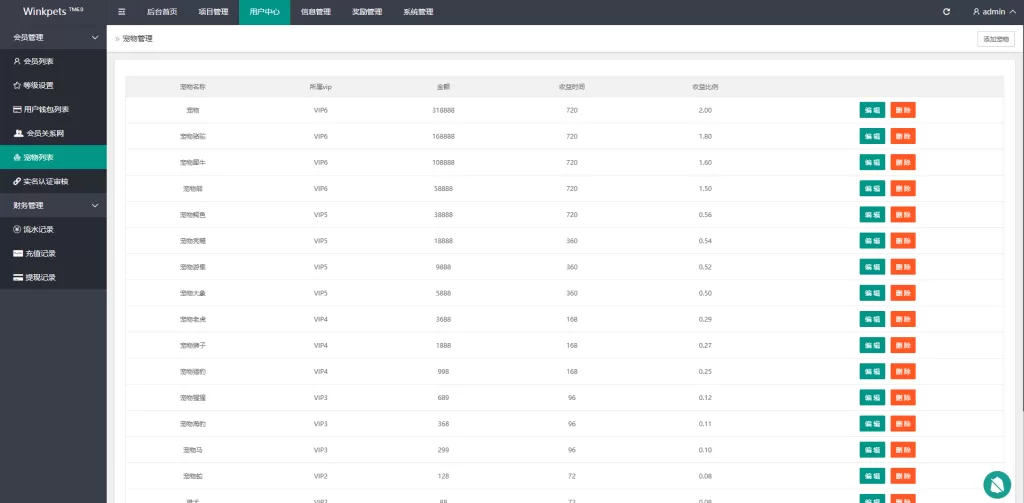Open 会员列表 via its person icon
Image resolution: width=1024 pixels, height=503 pixels.
[x=17, y=61]
